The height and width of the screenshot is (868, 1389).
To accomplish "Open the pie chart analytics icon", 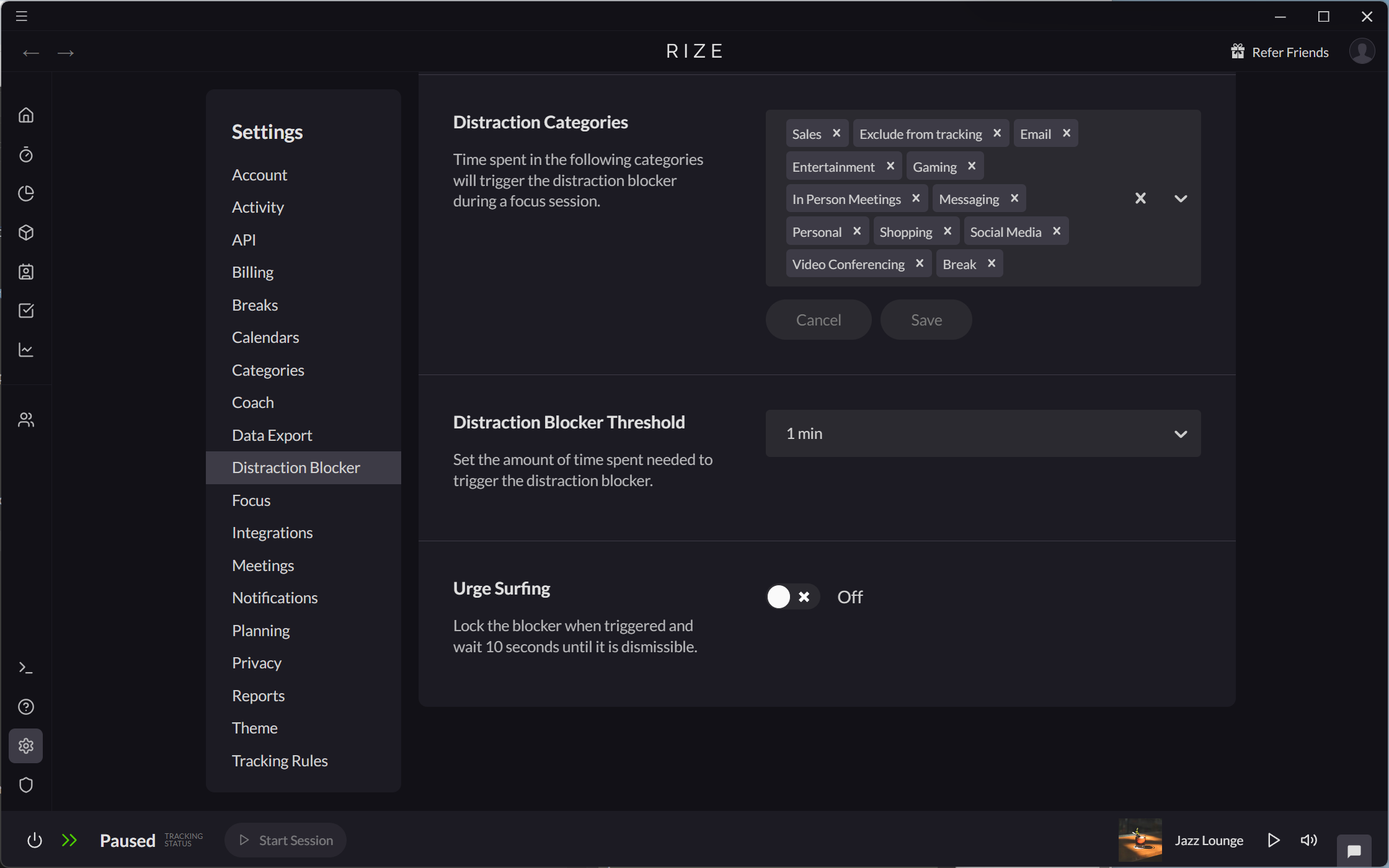I will (x=26, y=193).
